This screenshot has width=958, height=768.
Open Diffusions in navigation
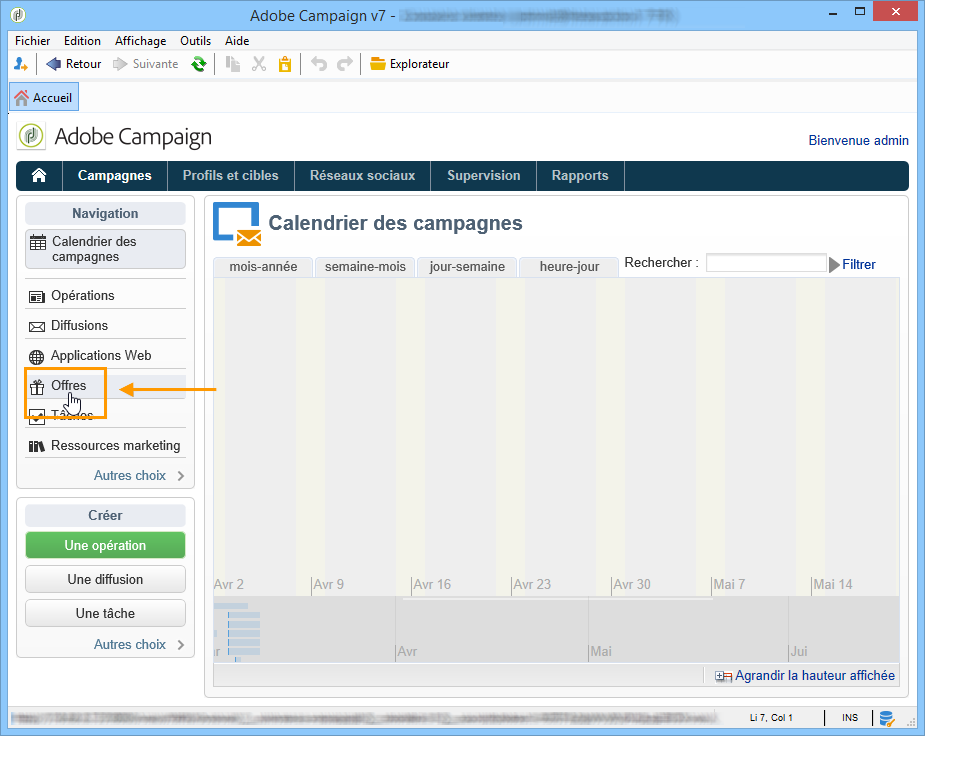point(105,326)
